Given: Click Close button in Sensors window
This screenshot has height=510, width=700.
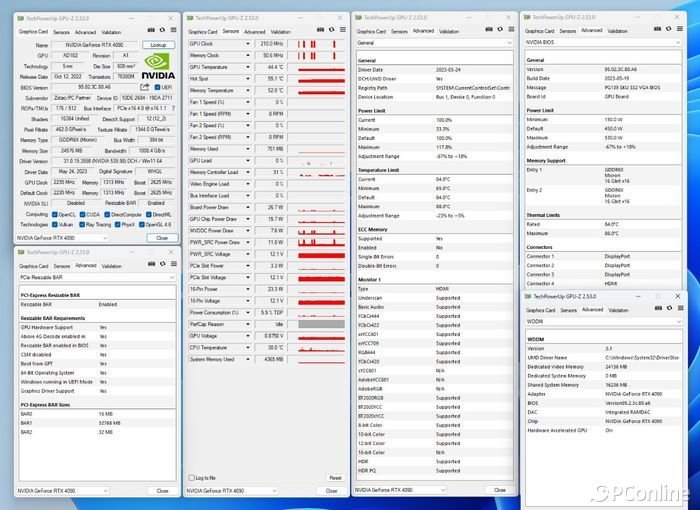Looking at the screenshot, I should (x=332, y=490).
